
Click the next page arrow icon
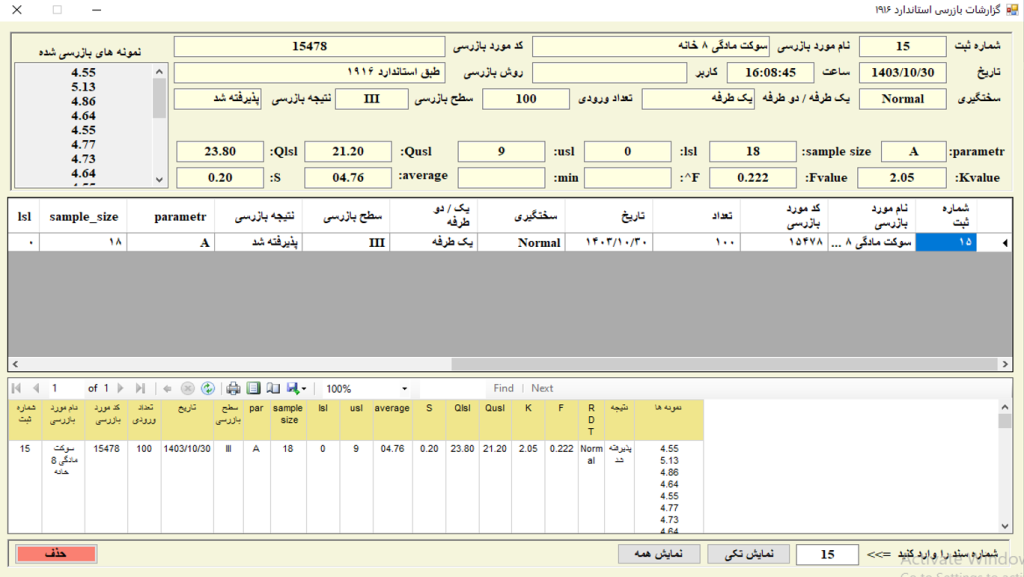122,388
